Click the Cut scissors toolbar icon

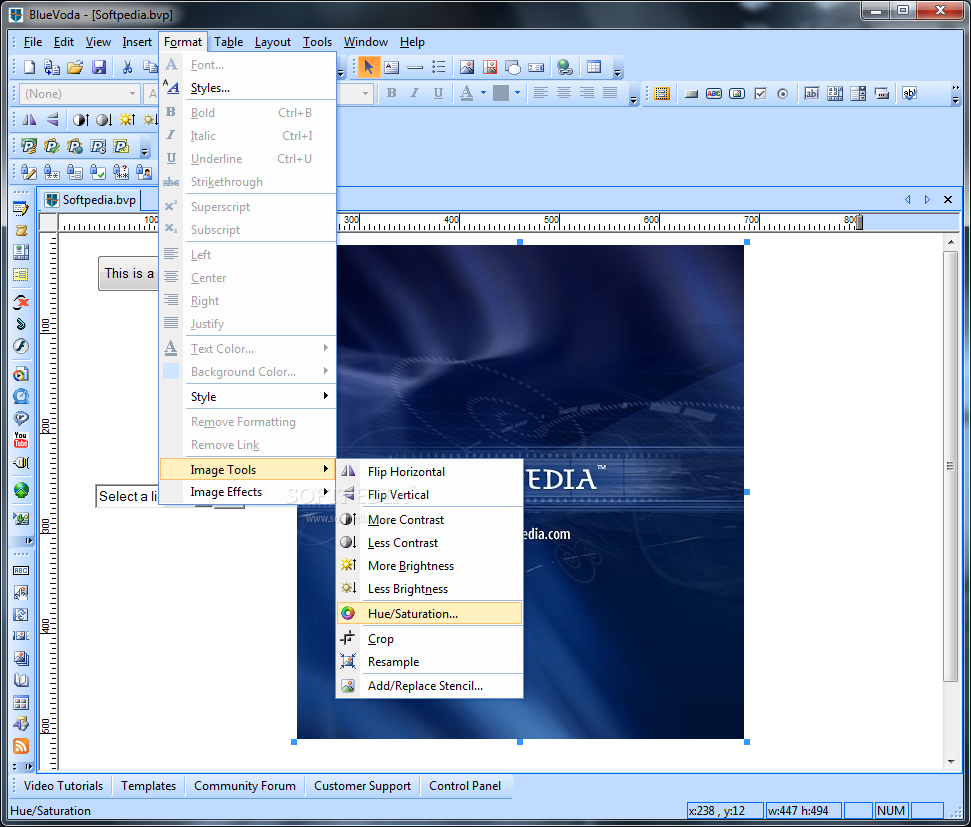pyautogui.click(x=128, y=67)
